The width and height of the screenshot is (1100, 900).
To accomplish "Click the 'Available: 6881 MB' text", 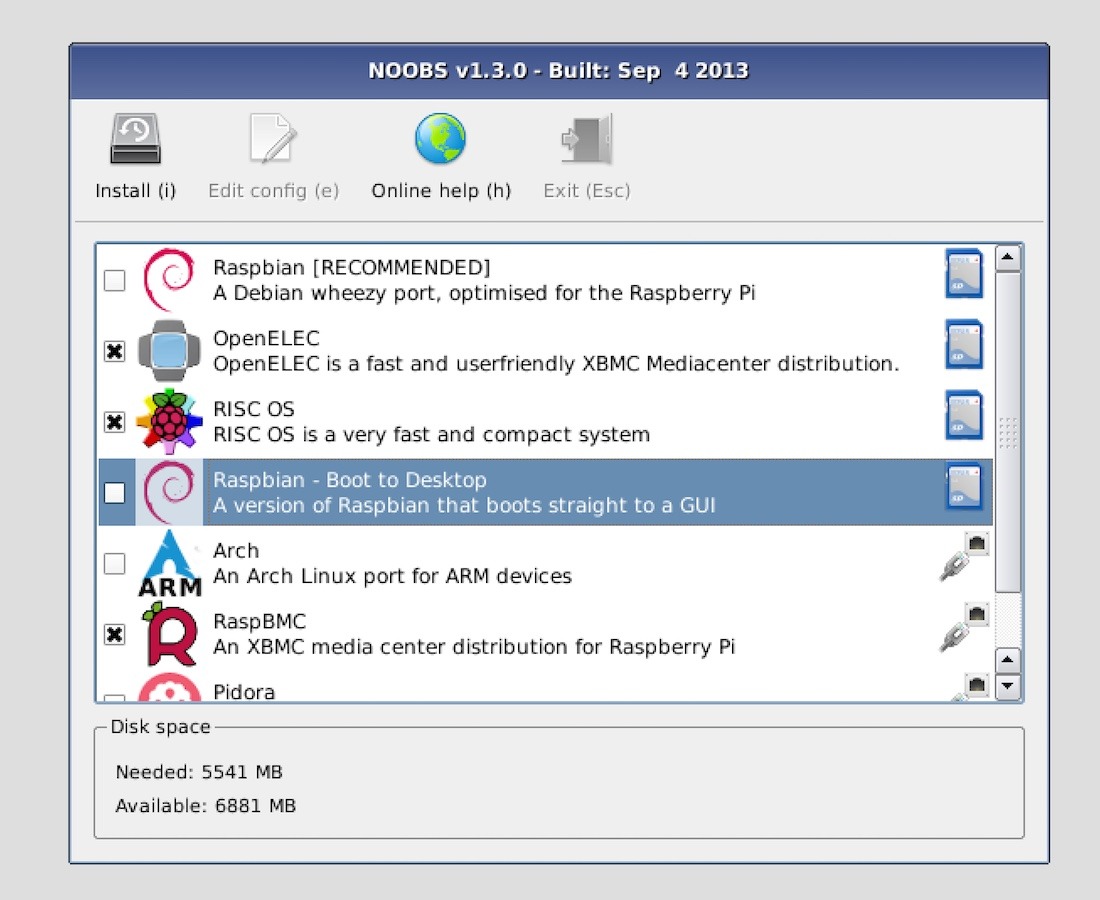I will [x=206, y=806].
